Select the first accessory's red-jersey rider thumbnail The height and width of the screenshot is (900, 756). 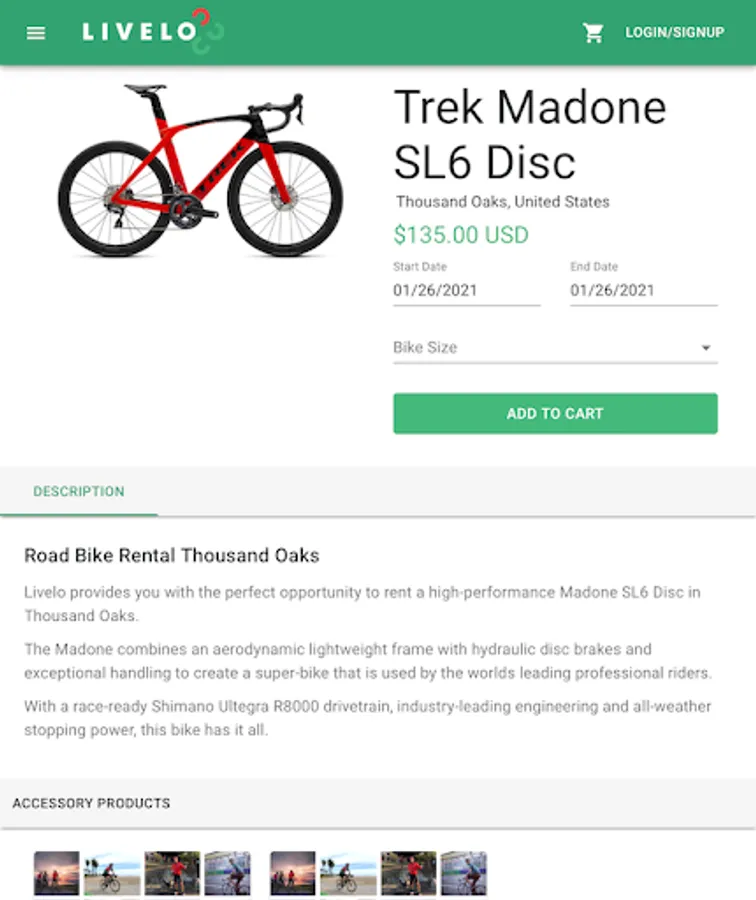click(172, 873)
